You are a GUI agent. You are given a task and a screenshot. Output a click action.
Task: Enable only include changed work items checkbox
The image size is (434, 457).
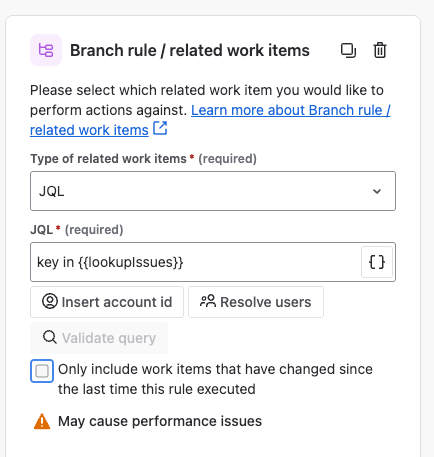click(42, 371)
